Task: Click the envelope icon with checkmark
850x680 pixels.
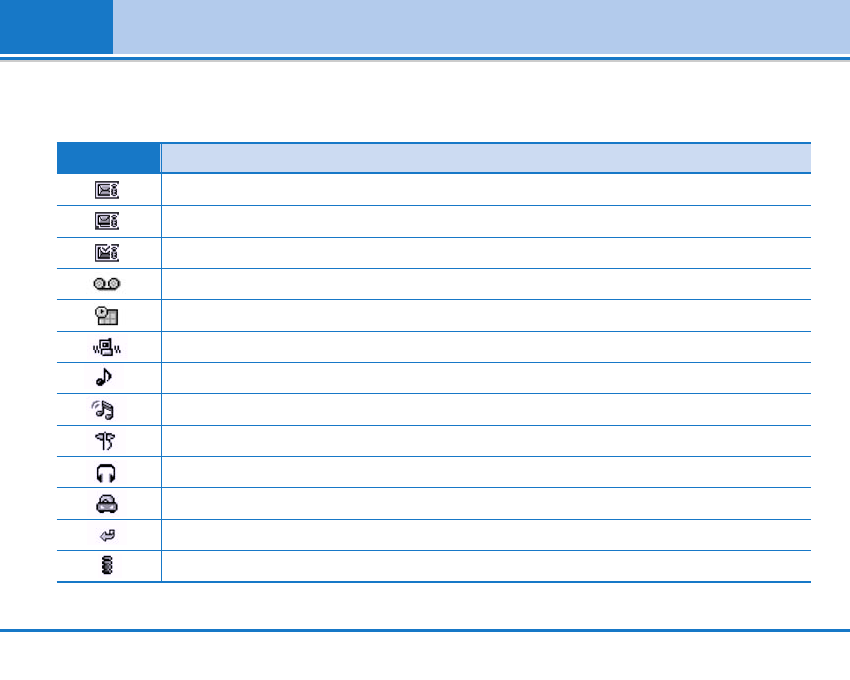Action: tap(108, 253)
